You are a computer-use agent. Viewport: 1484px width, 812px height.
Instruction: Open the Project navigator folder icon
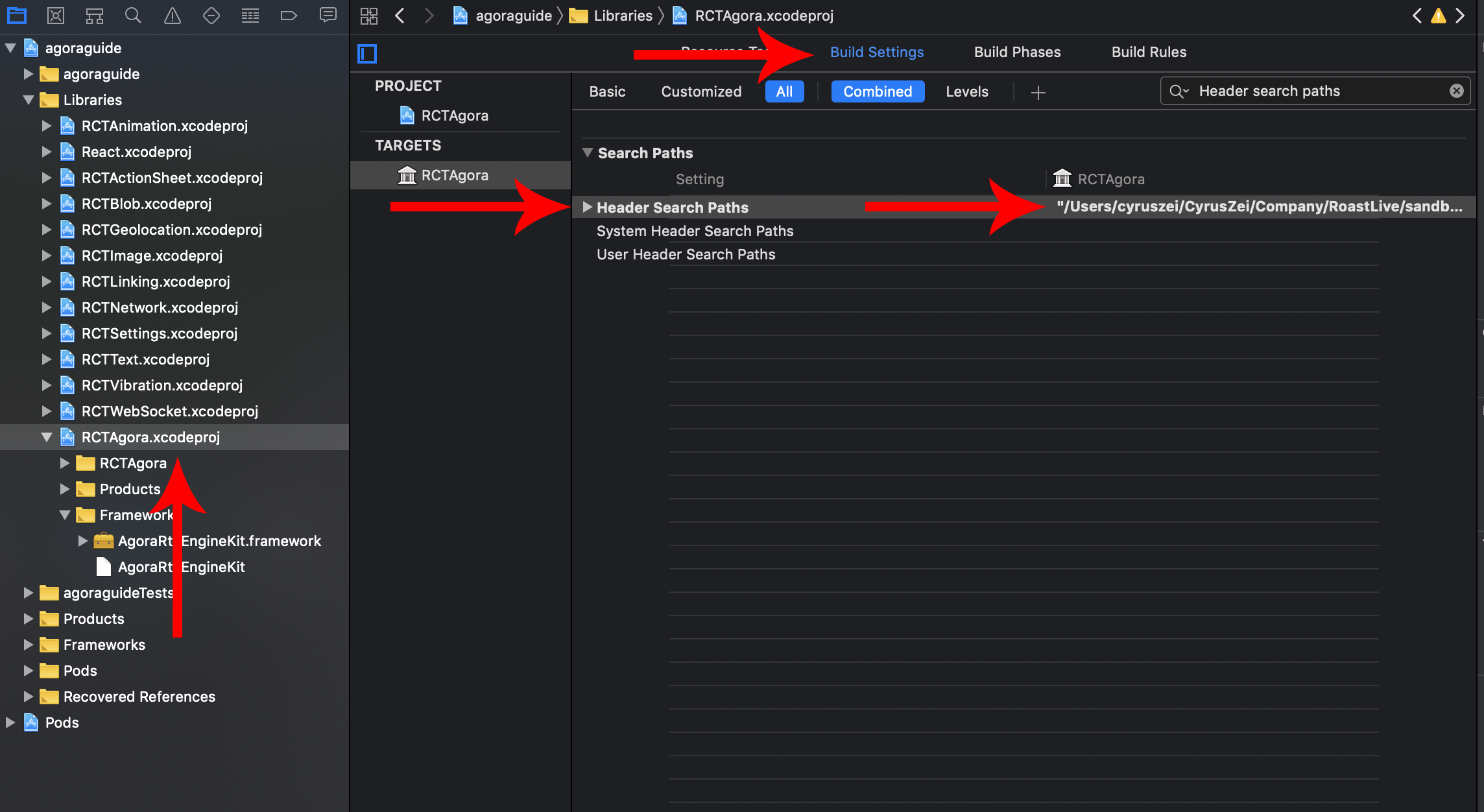point(17,16)
